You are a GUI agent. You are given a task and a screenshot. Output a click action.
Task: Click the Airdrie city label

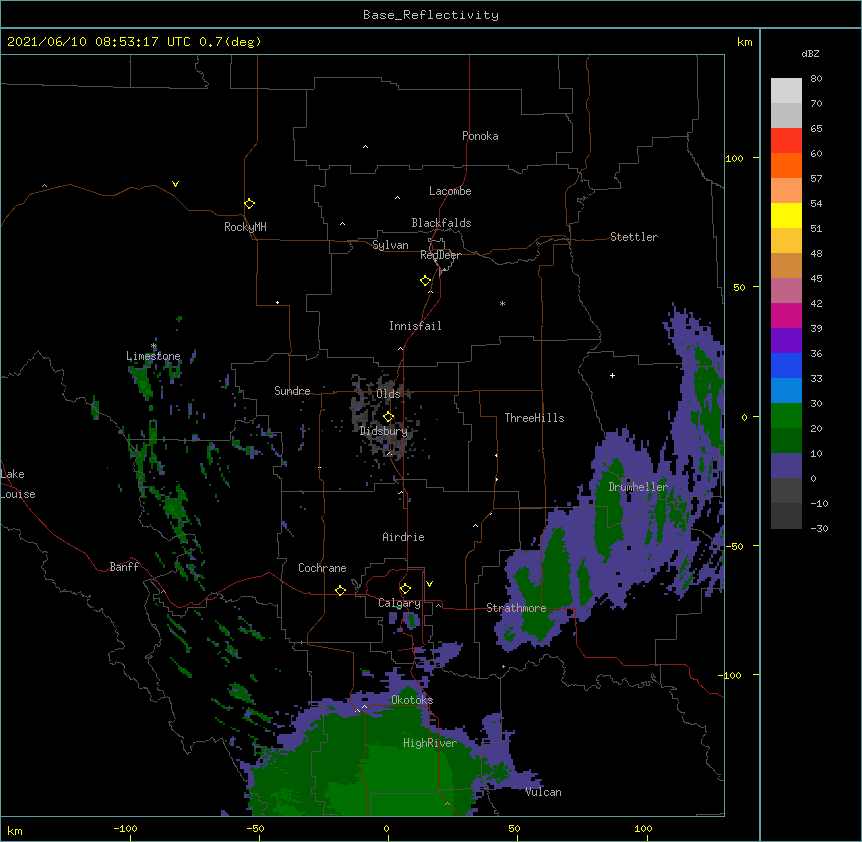point(403,537)
